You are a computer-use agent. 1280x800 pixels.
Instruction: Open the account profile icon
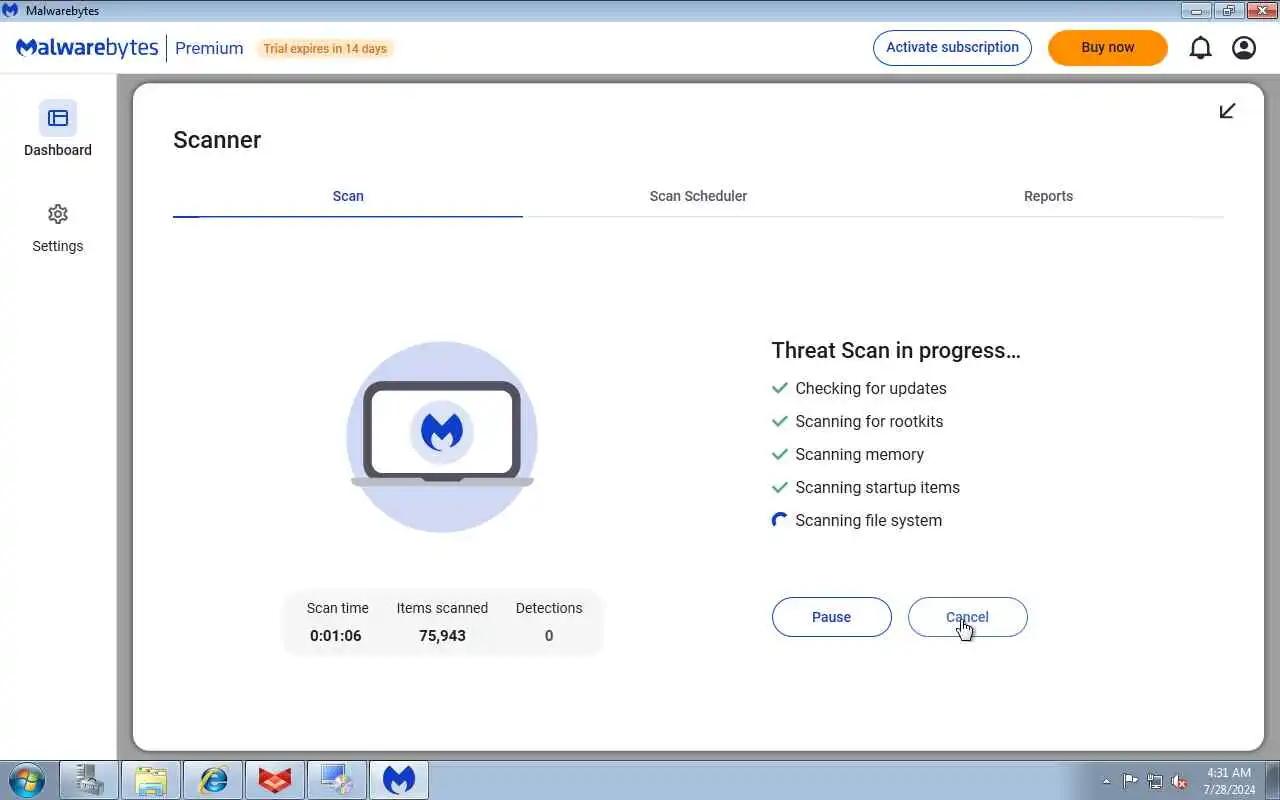pyautogui.click(x=1244, y=48)
